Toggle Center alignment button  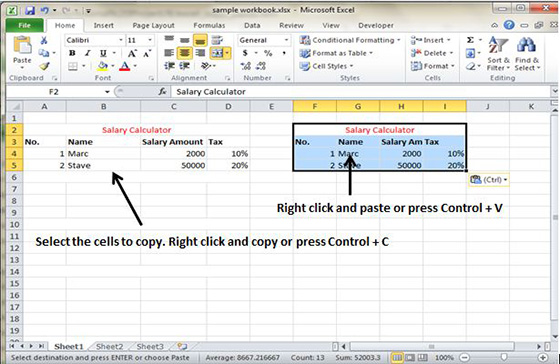pos(184,53)
